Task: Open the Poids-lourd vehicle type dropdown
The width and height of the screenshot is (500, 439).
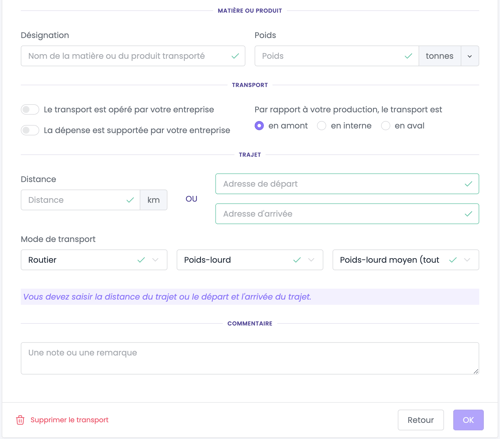Action: [250, 260]
